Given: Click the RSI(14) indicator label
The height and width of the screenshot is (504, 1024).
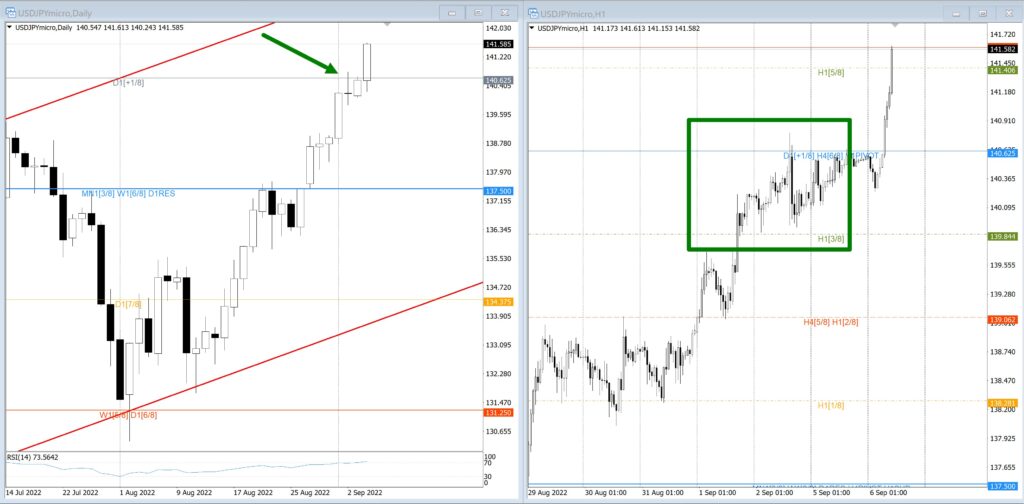Looking at the screenshot, I should click(x=34, y=457).
